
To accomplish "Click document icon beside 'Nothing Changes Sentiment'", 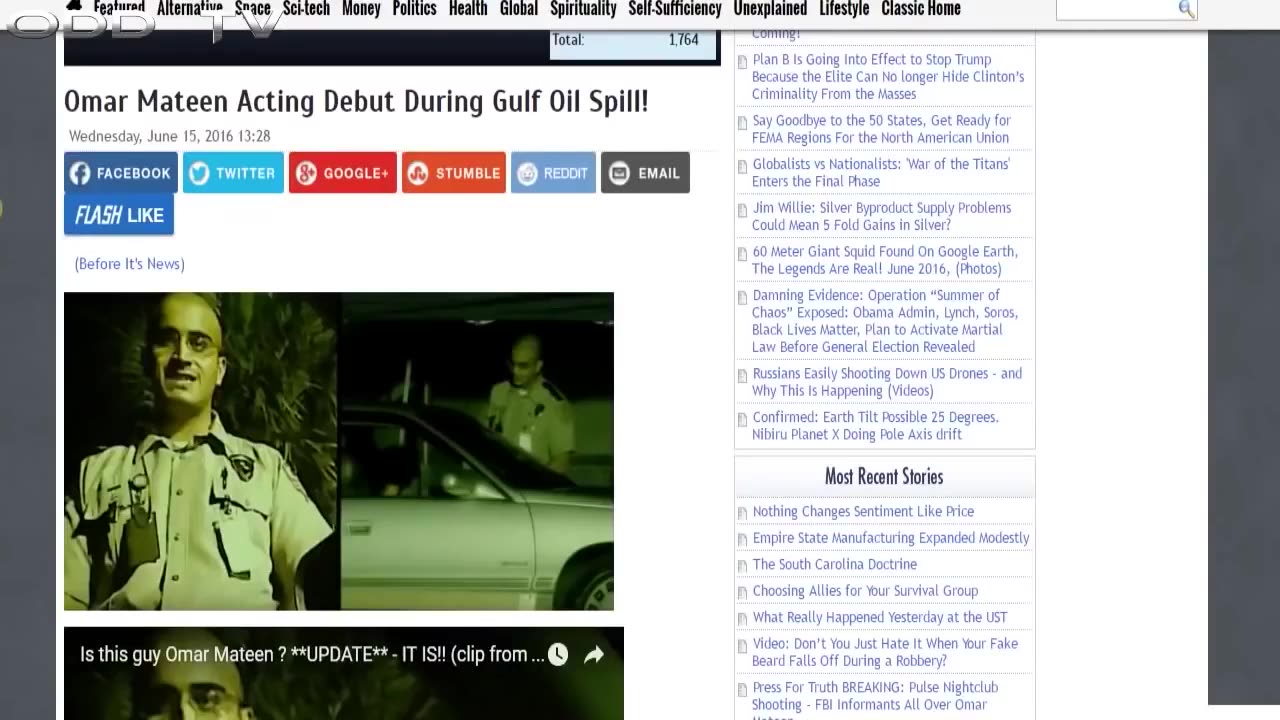I will coord(742,513).
